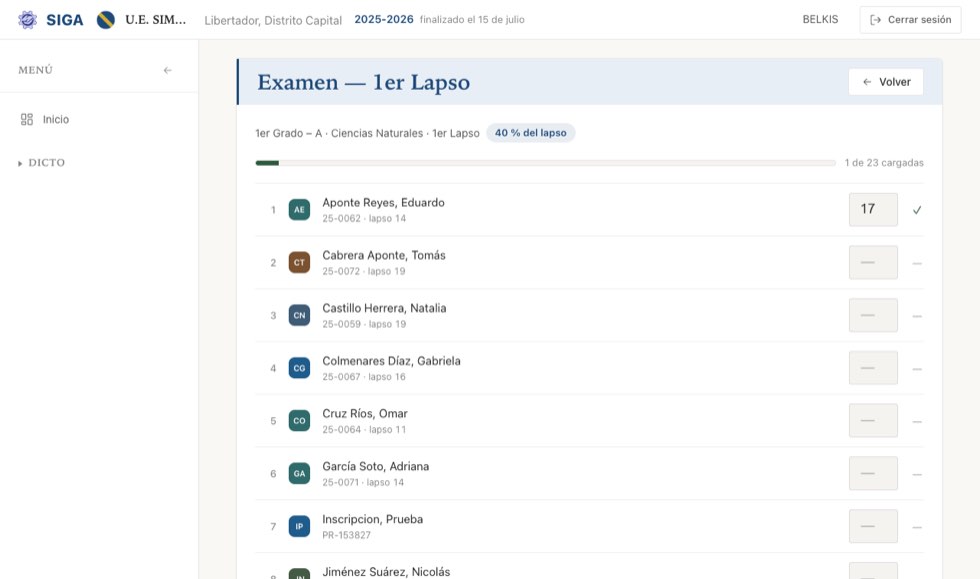This screenshot has height=579, width=980.
Task: Click the CO avatar for Cruz Ríos
Action: (299, 421)
